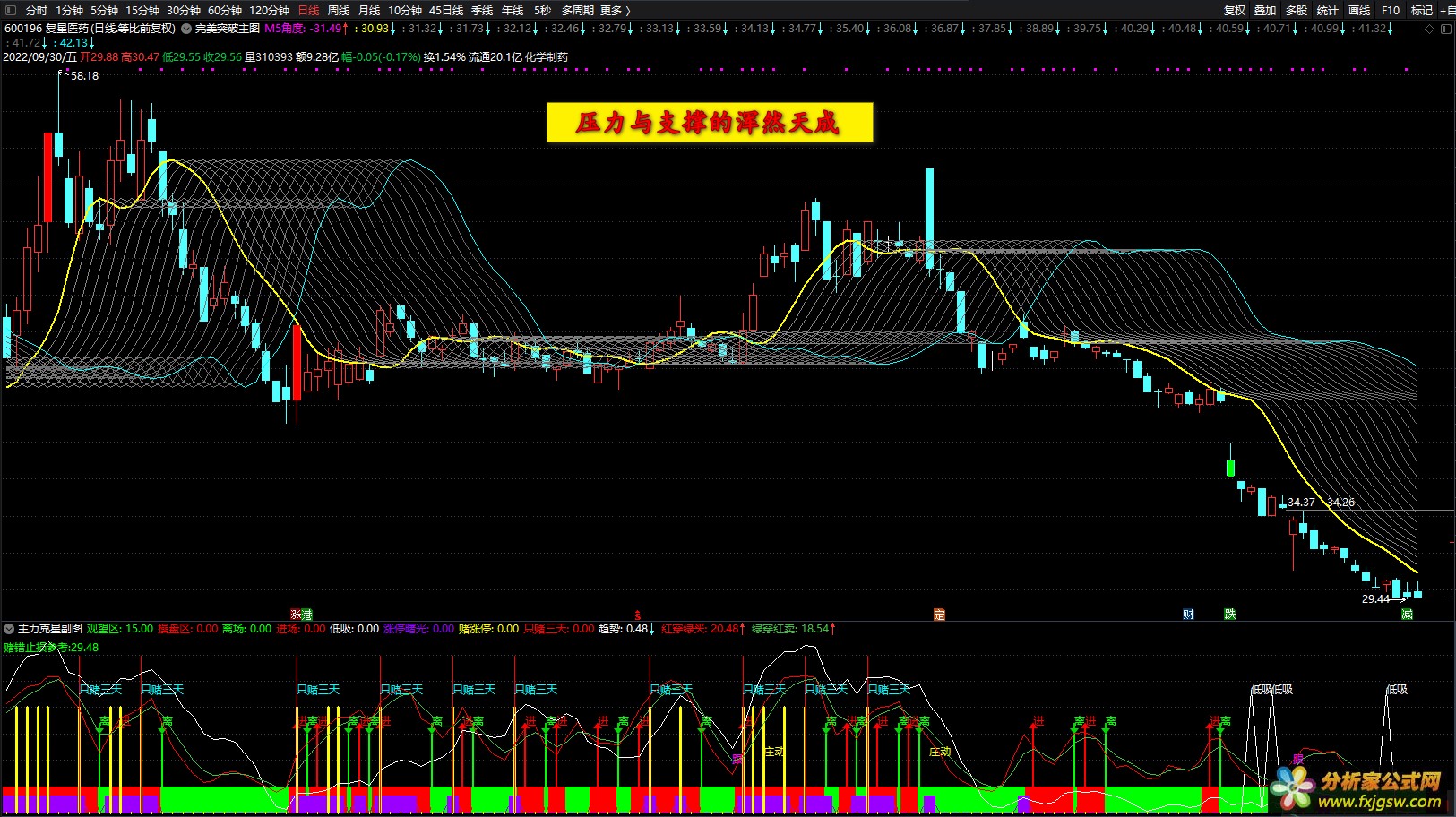This screenshot has width=1456, height=817.
Task: Toggle the side panel icon above the price axis
Action: pos(1446,29)
